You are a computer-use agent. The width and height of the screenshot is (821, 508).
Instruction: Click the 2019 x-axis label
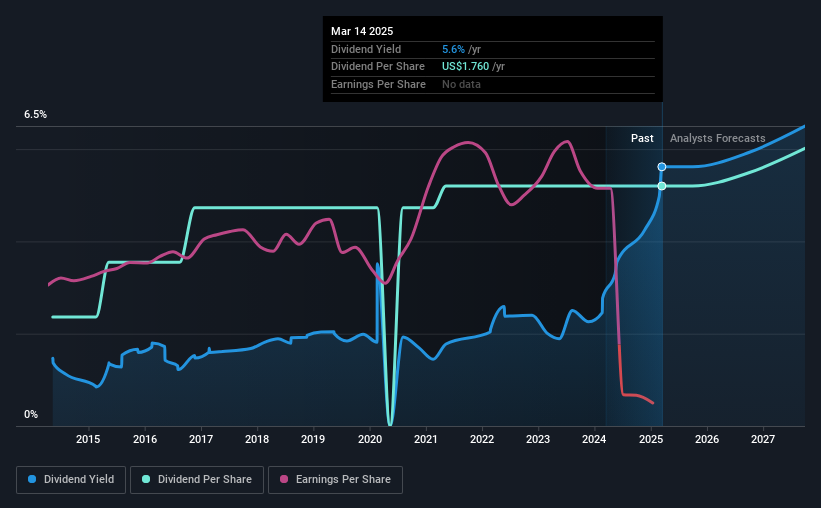pos(313,439)
